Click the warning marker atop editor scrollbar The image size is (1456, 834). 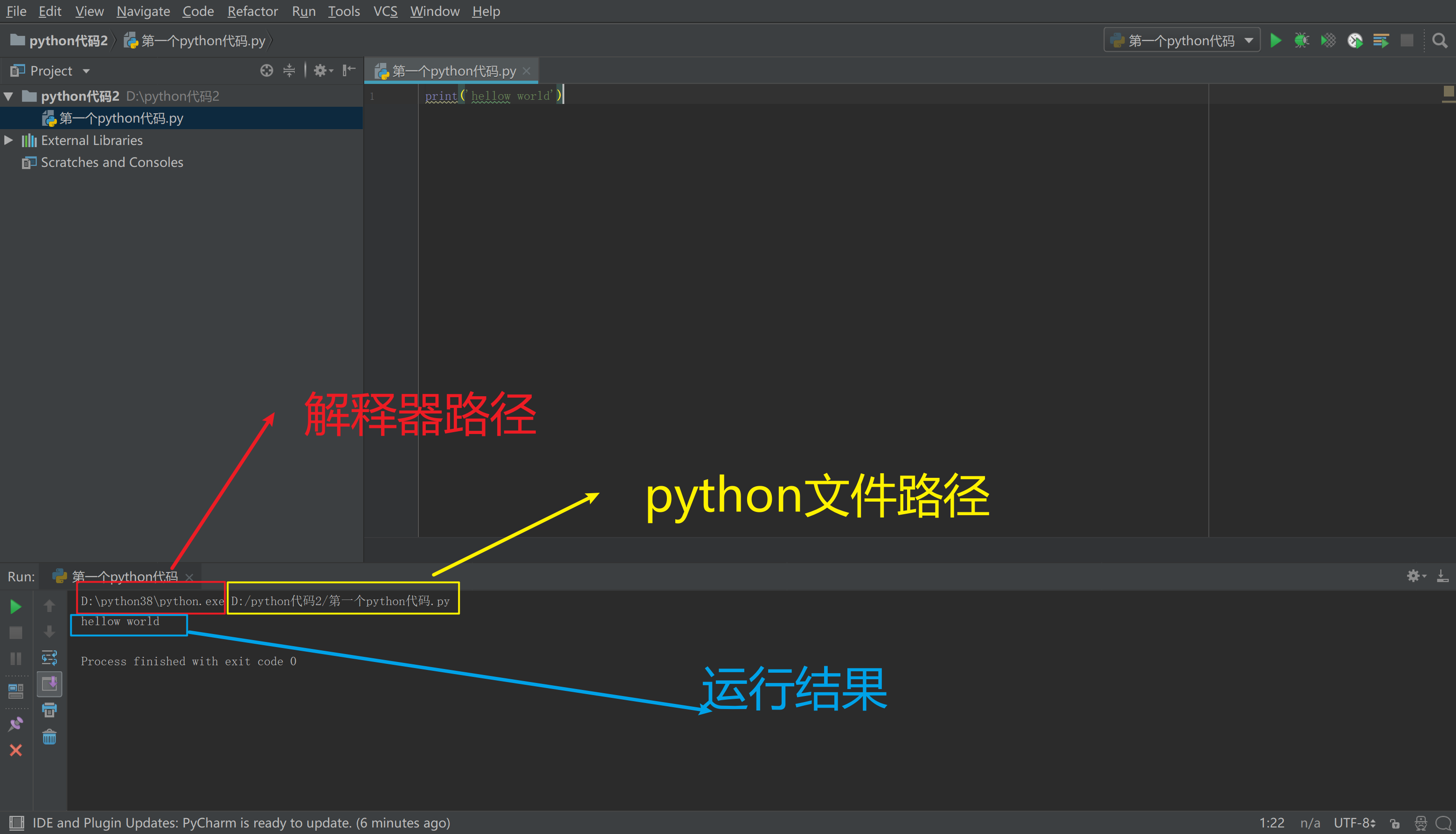point(1449,91)
